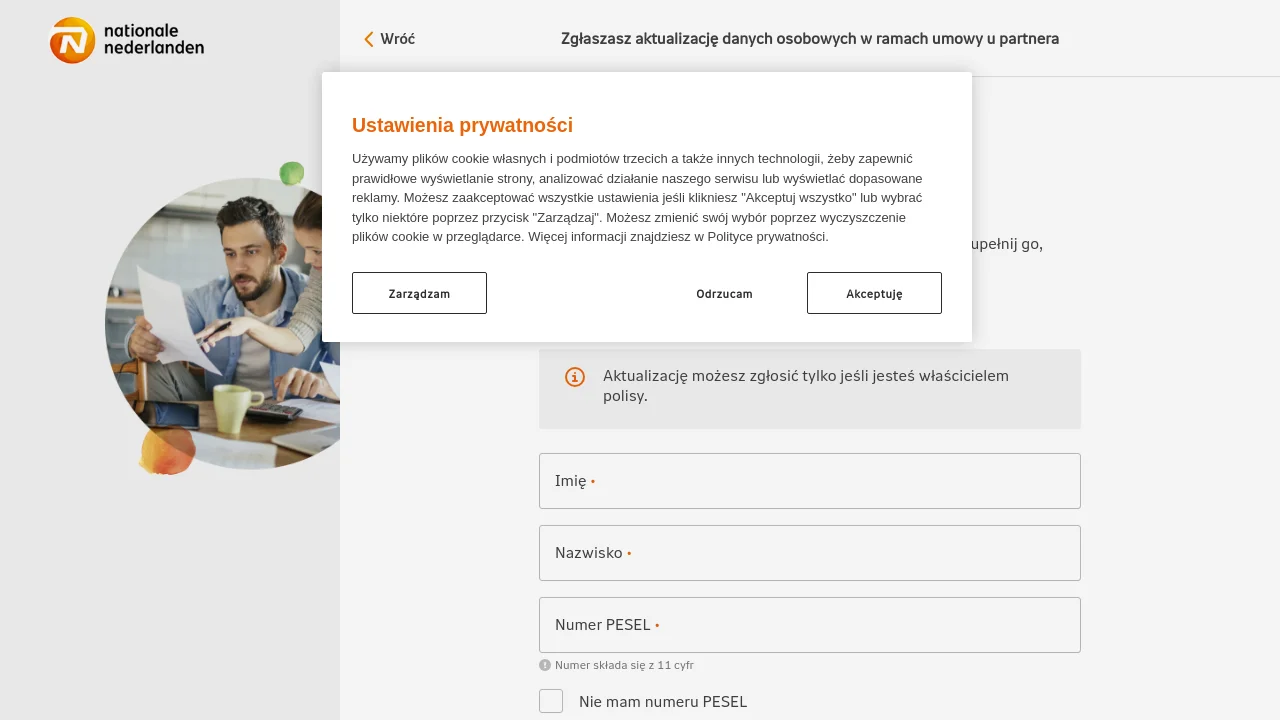
Task: Select the 'Numer PESEL' input field
Action: (809, 625)
